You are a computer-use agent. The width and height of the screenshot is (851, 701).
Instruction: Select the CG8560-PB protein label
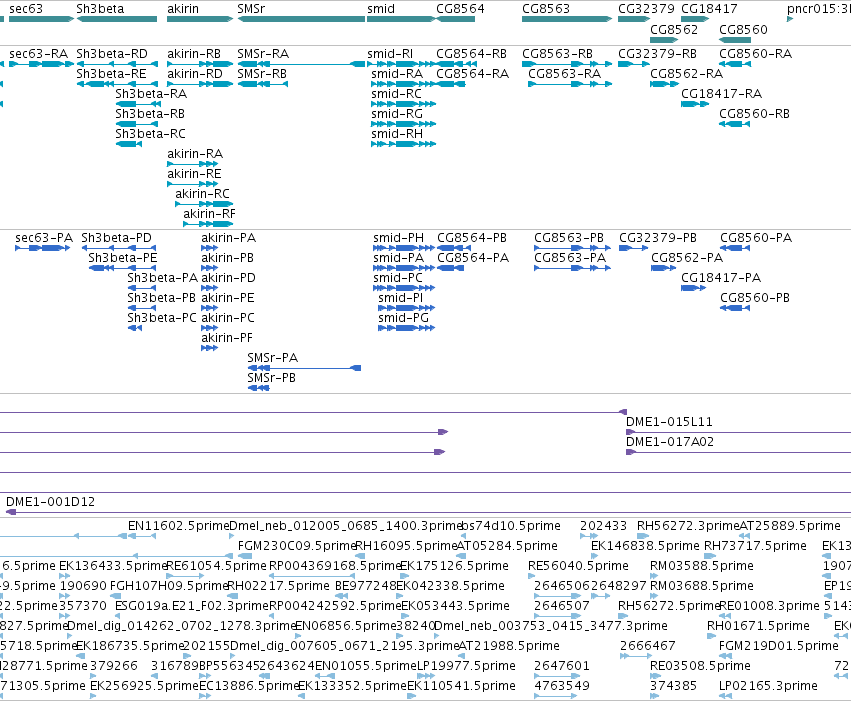[x=755, y=298]
